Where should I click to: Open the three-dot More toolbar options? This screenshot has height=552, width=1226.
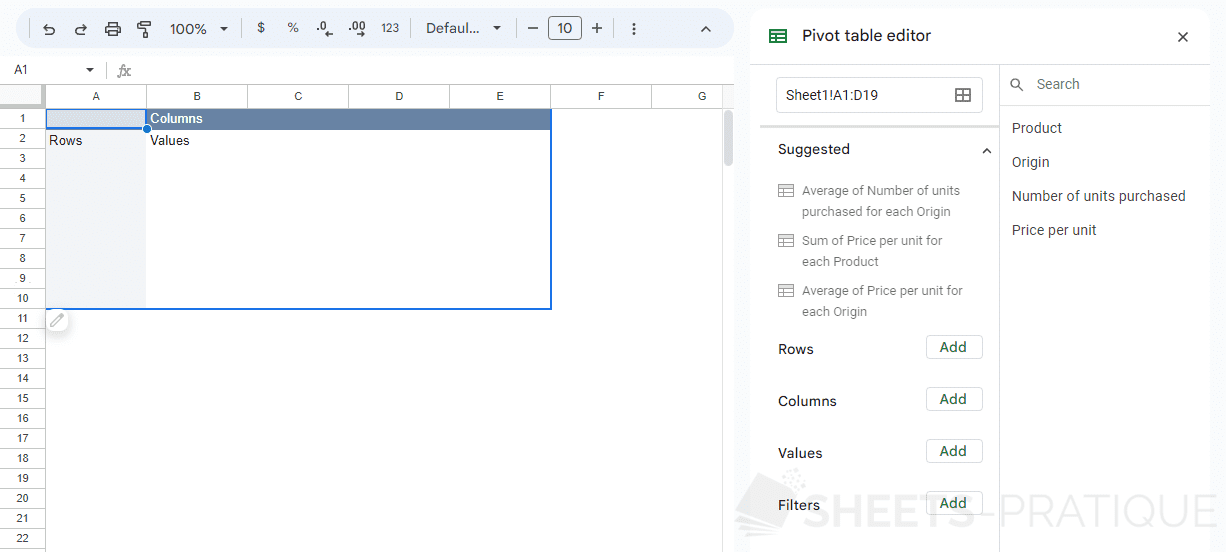pyautogui.click(x=634, y=29)
